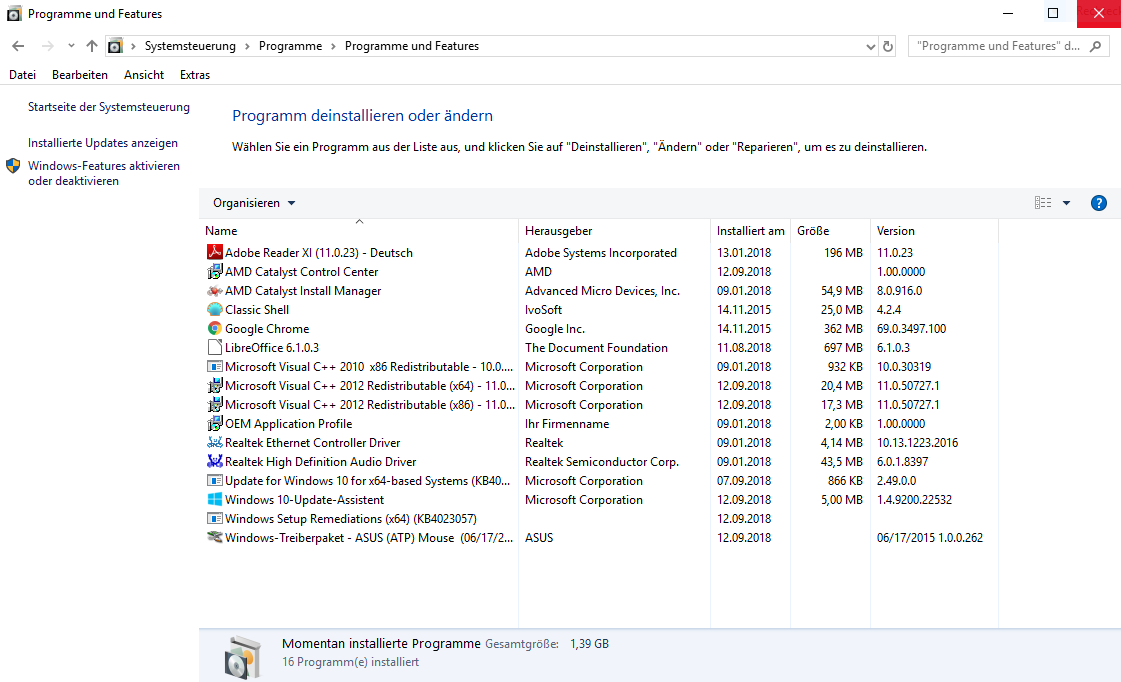Screen dimensions: 1121x682
Task: Open the help with the question mark icon
Action: 1099,203
